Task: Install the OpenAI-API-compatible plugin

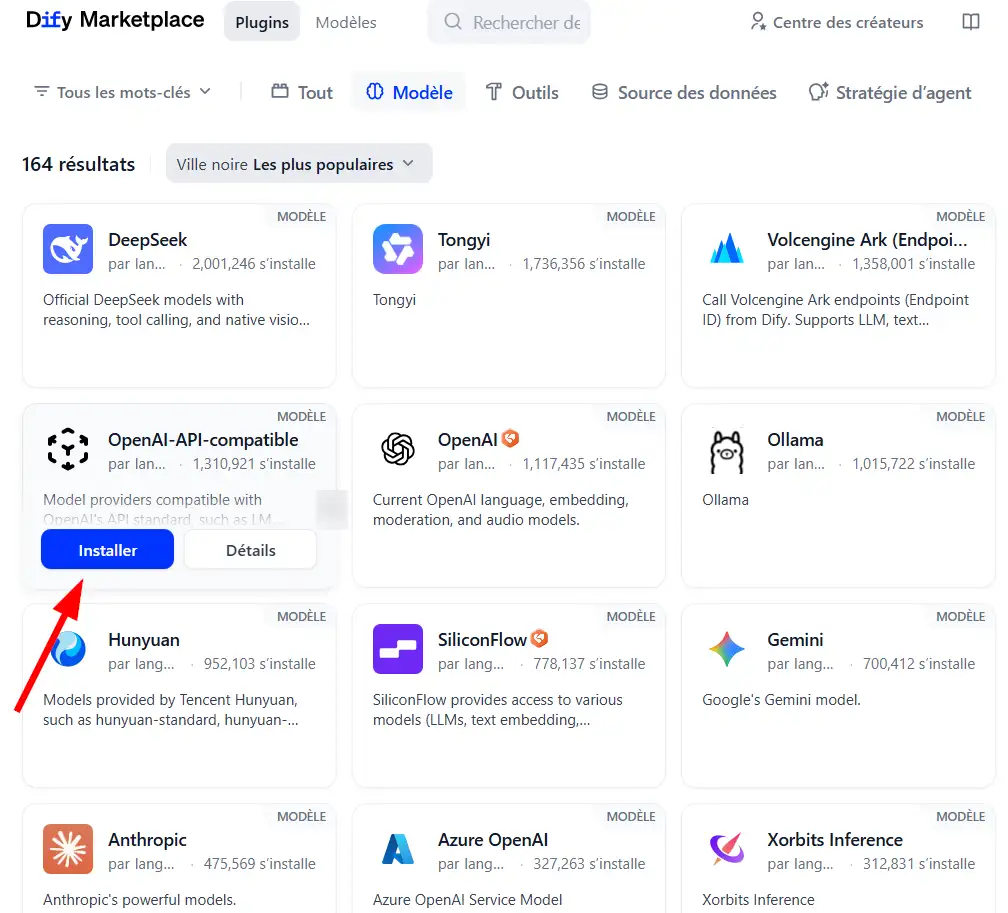Action: point(107,550)
